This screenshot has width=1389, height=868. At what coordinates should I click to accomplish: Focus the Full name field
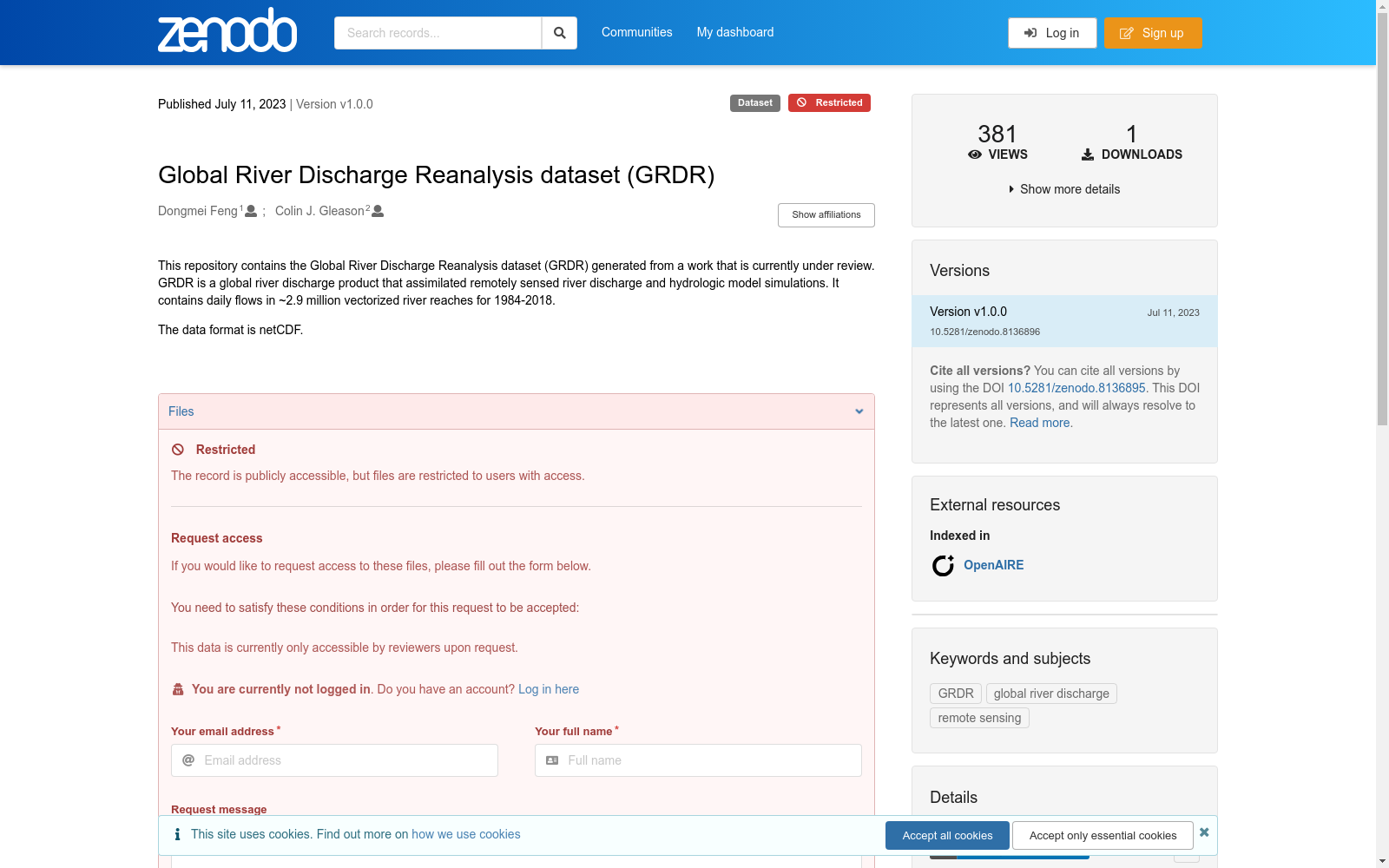coord(698,760)
